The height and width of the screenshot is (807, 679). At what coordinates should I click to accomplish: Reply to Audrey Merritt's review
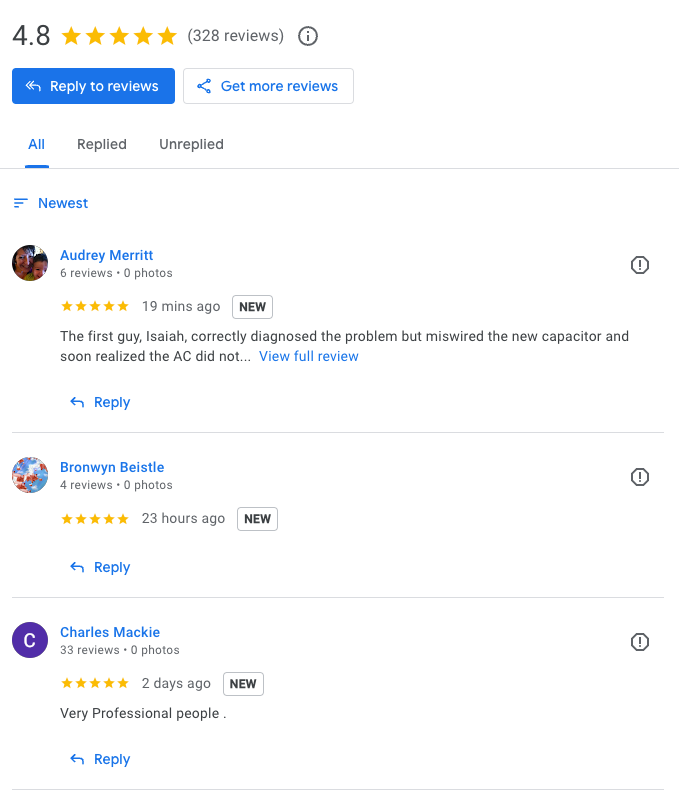point(101,402)
